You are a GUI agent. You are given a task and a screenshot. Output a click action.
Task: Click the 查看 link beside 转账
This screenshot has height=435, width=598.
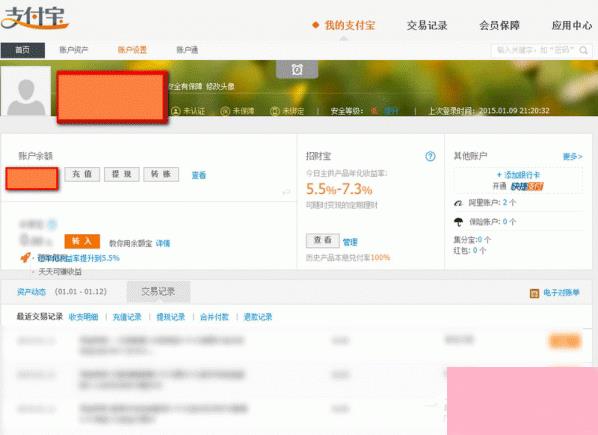[x=199, y=175]
